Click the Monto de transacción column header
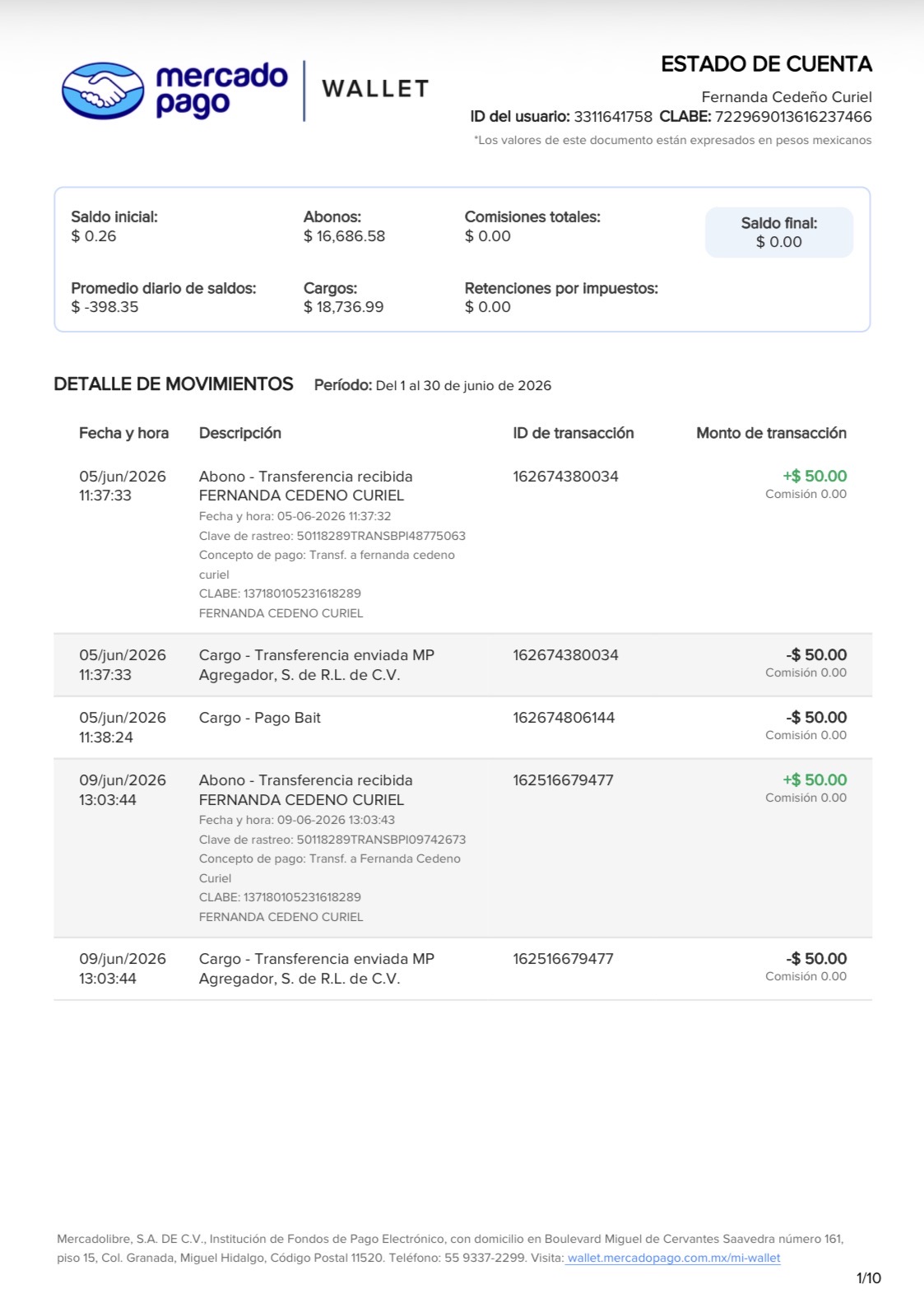Screen dimensions: 924x1312 pos(771,433)
